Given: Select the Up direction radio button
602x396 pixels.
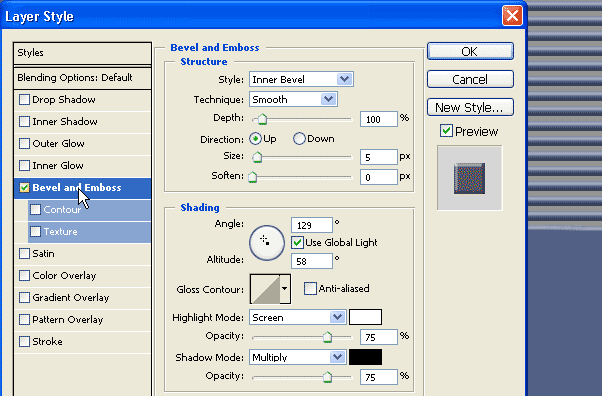Looking at the screenshot, I should click(x=255, y=139).
